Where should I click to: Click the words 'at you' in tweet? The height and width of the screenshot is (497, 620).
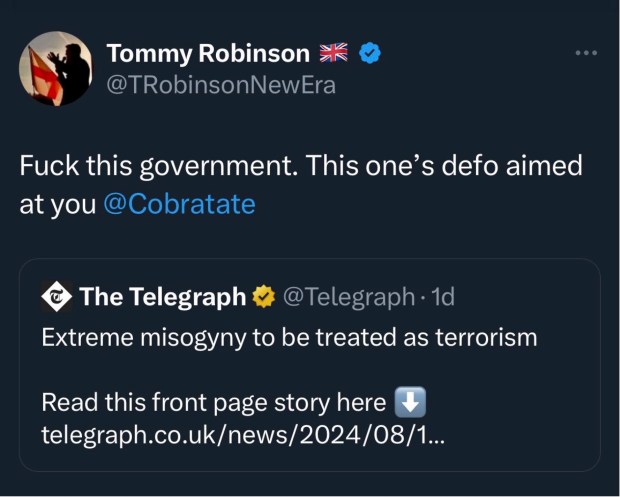pyautogui.click(x=57, y=204)
